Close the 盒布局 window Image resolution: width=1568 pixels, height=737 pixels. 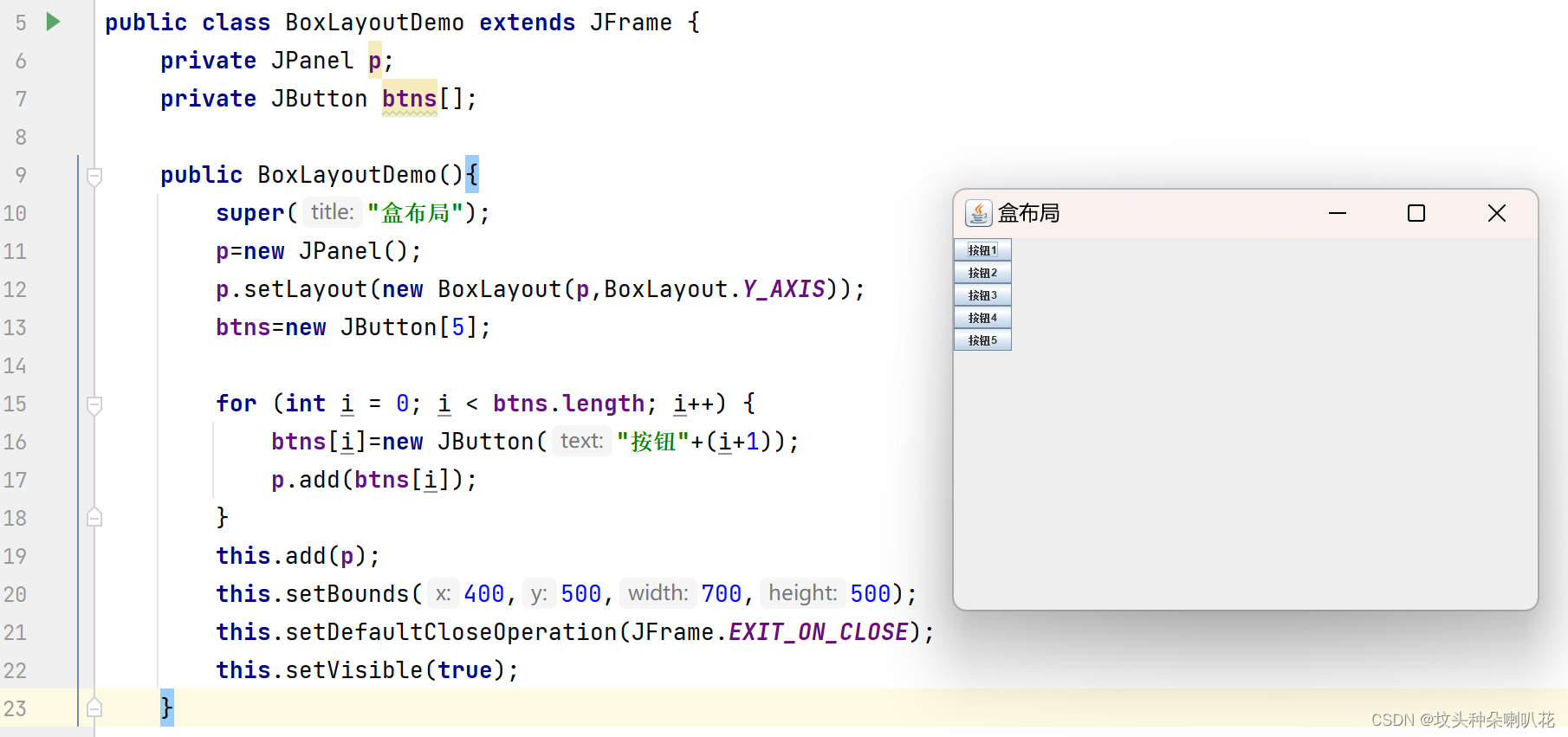click(1497, 213)
